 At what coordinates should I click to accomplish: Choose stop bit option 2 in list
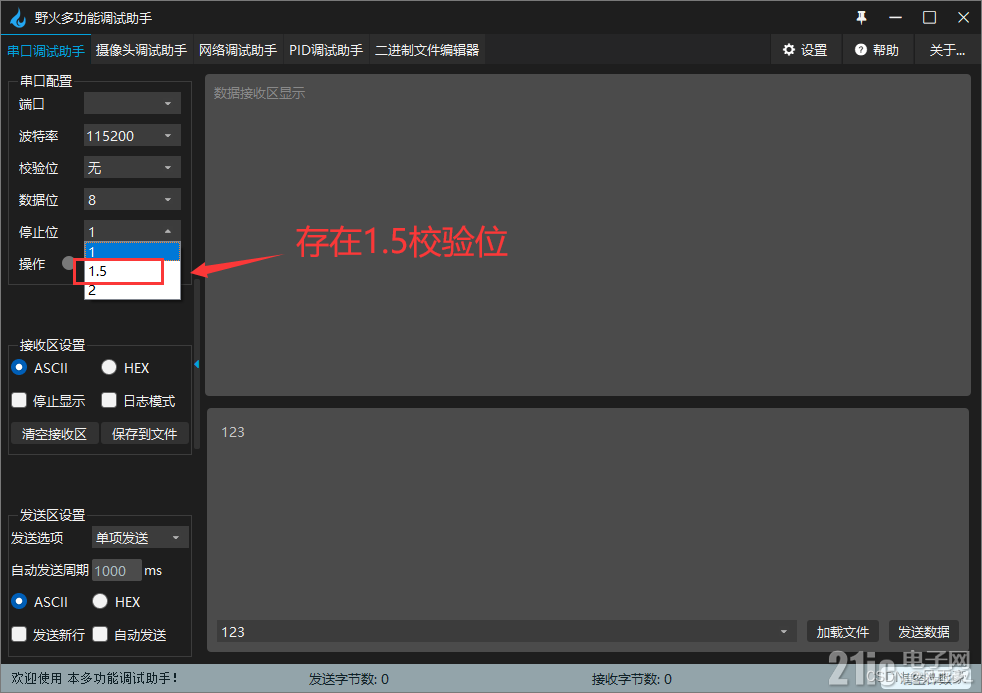click(x=132, y=290)
